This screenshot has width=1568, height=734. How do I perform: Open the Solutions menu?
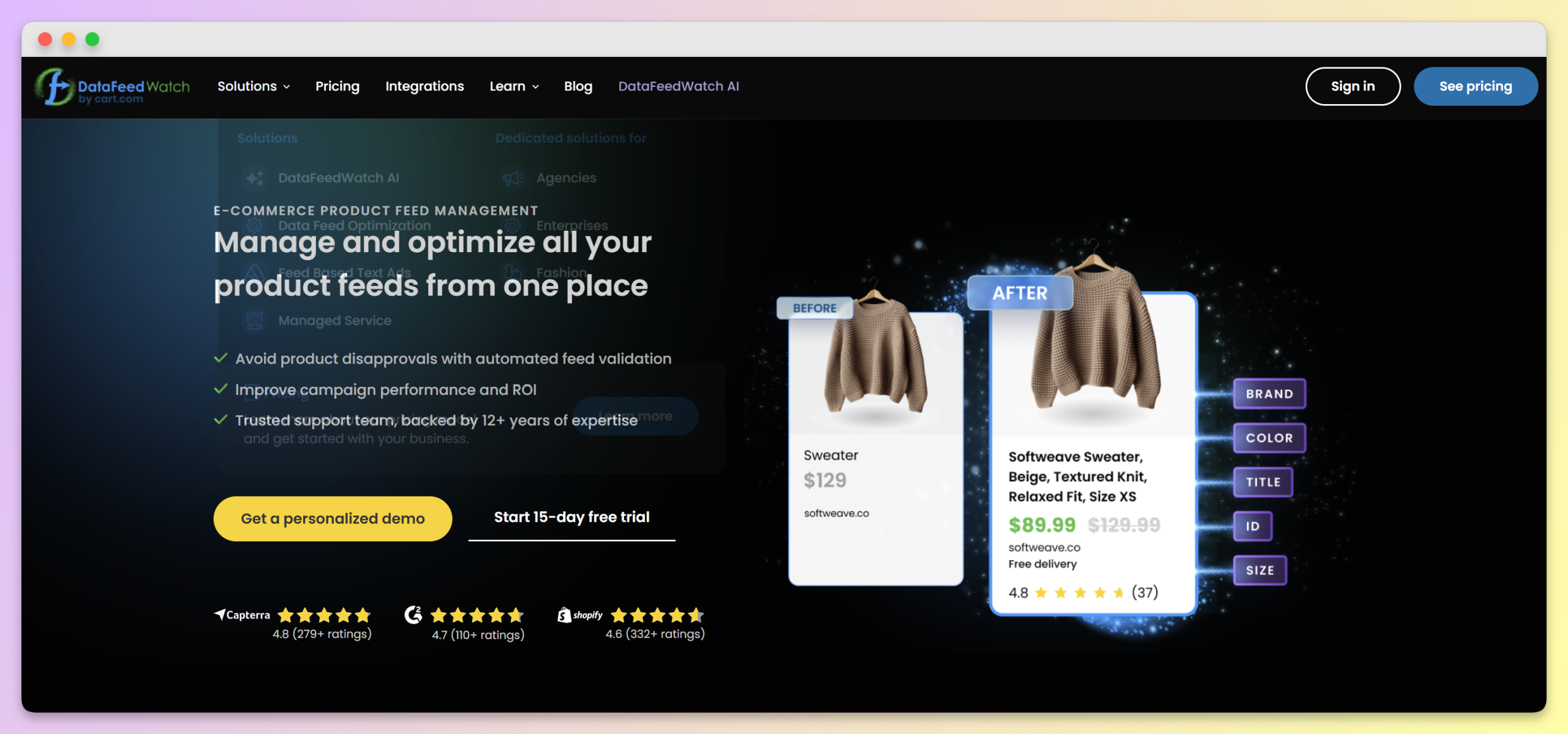click(247, 86)
